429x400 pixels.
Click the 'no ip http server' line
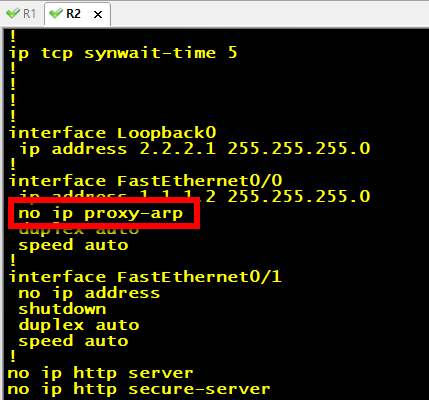click(x=100, y=373)
